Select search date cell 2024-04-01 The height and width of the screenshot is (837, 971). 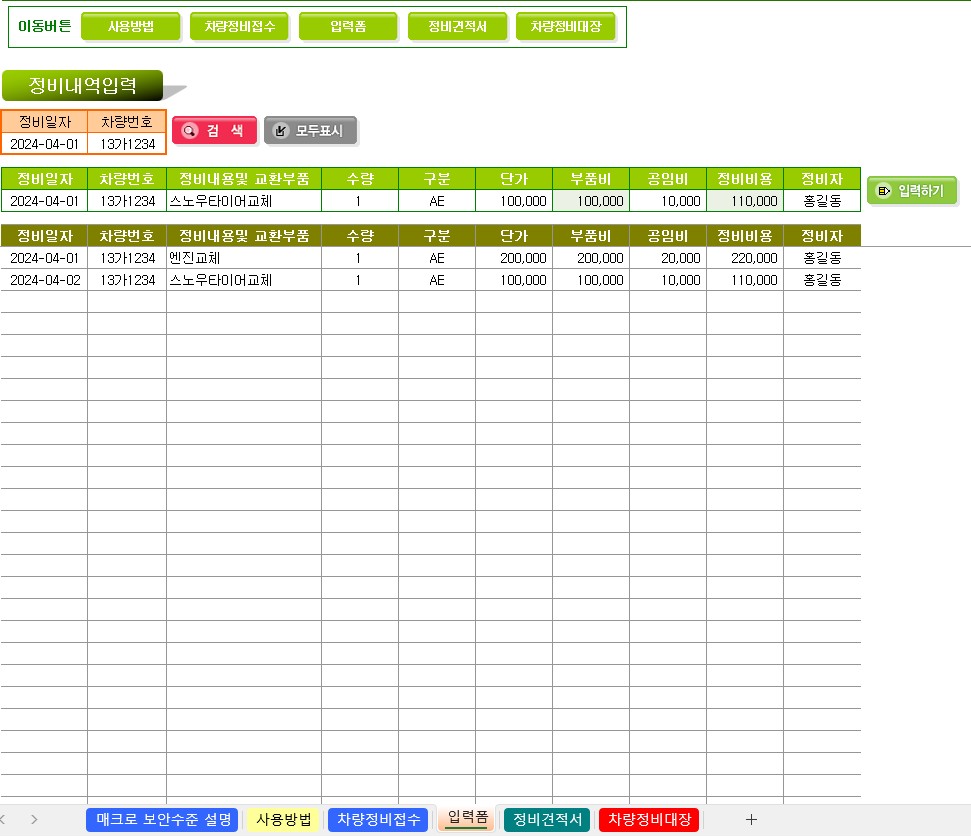point(45,144)
